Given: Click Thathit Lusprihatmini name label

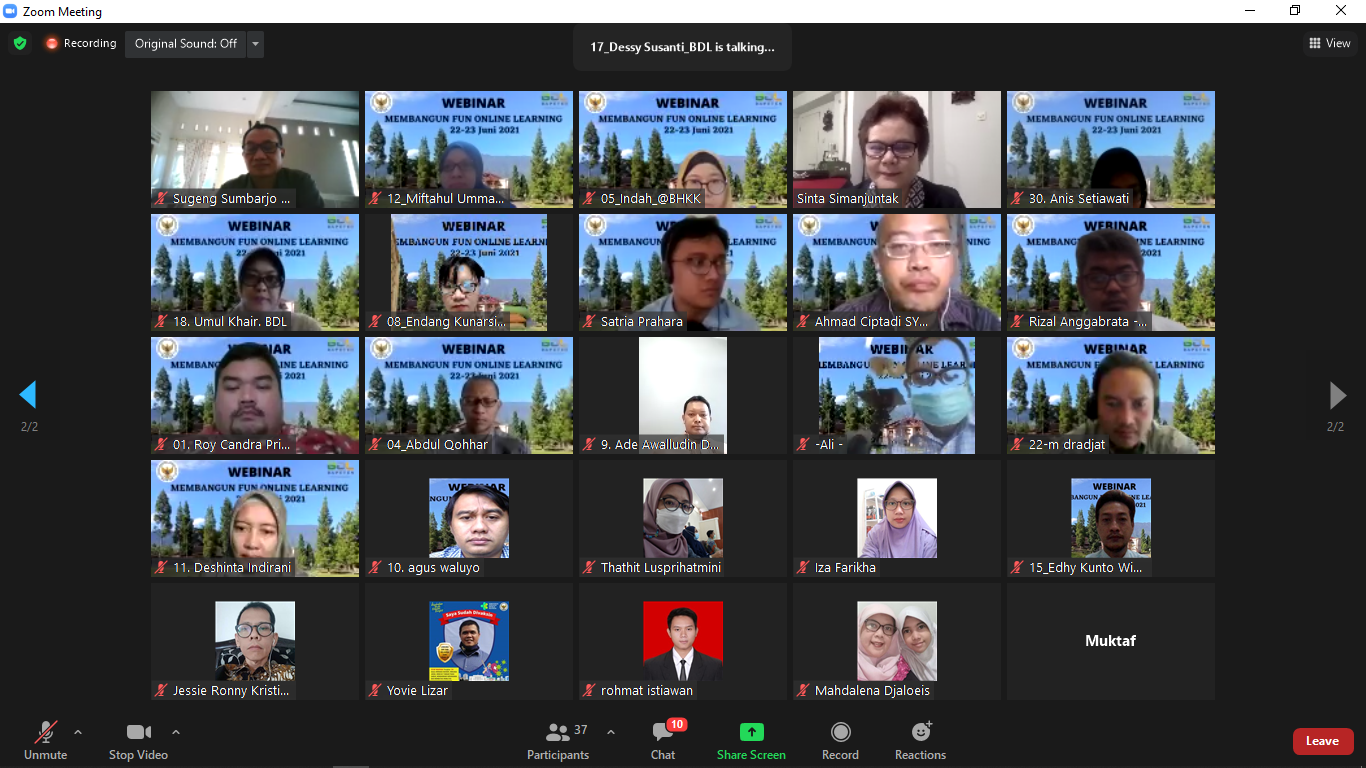Looking at the screenshot, I should click(661, 568).
